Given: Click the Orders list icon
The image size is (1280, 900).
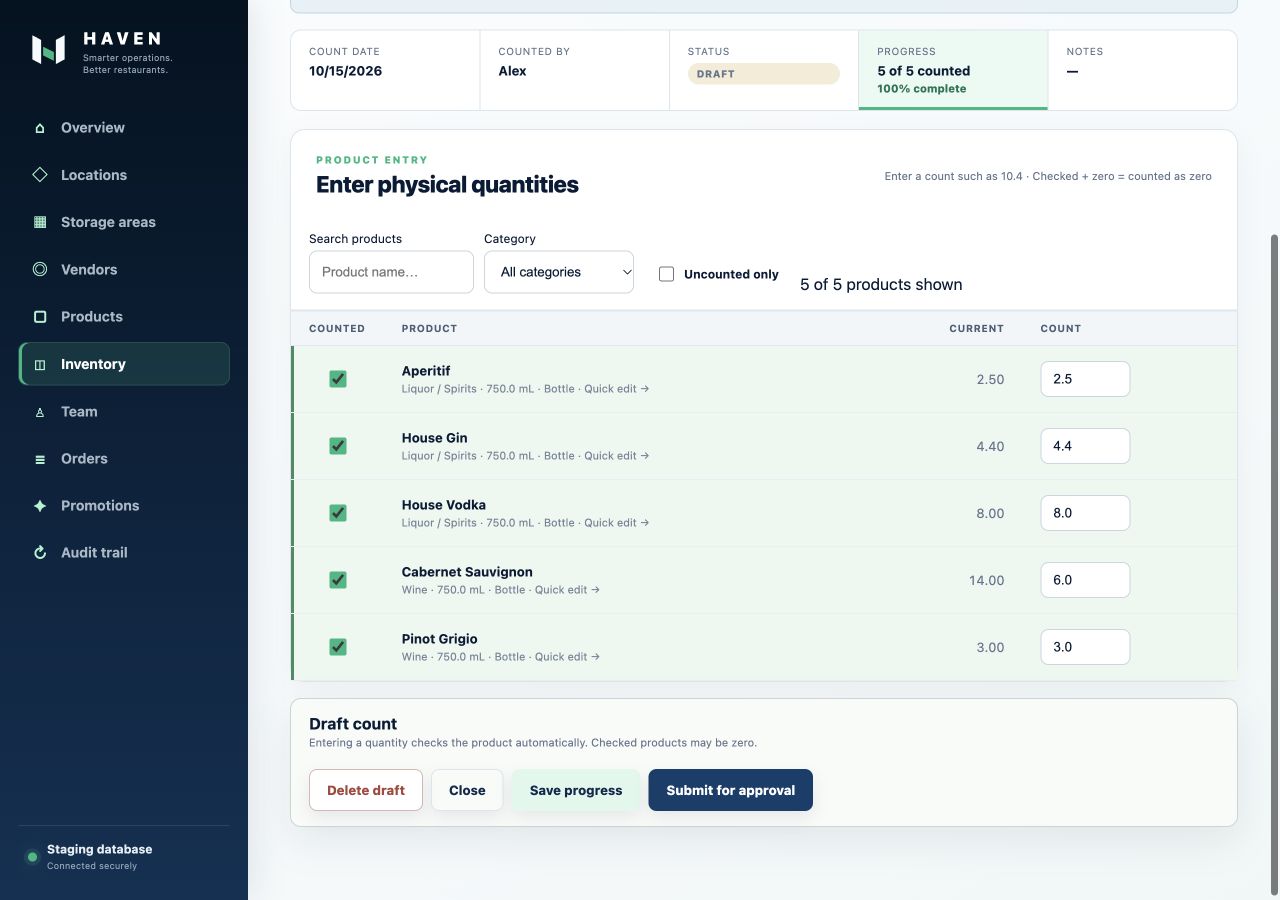Looking at the screenshot, I should pos(40,459).
